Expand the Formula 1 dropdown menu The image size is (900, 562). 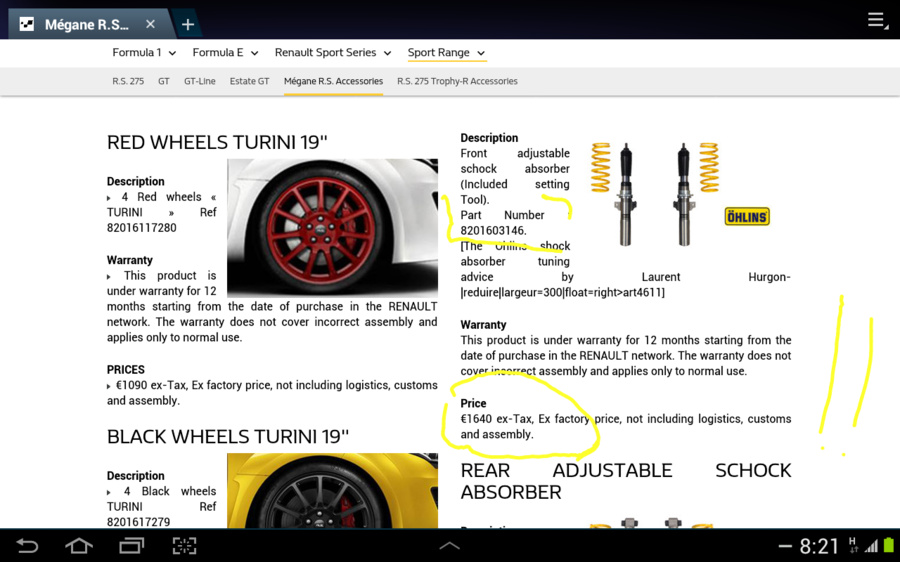tap(144, 53)
